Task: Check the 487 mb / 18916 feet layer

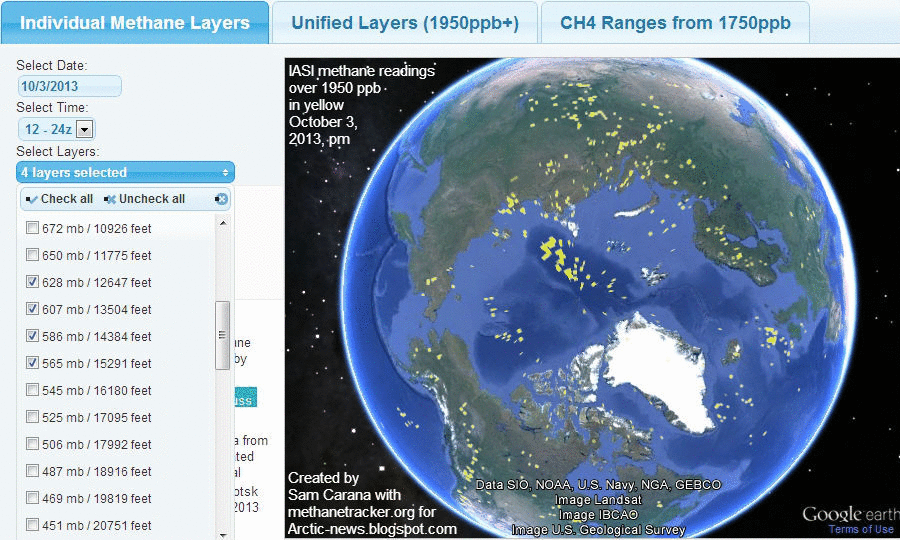Action: pos(32,471)
